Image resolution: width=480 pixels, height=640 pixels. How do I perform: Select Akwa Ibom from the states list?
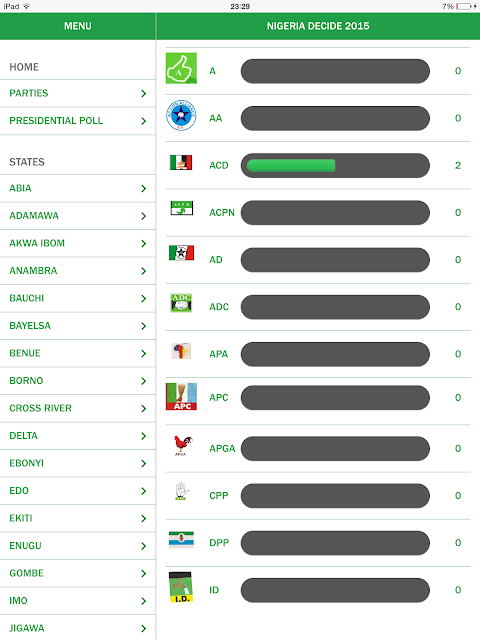click(x=78, y=243)
